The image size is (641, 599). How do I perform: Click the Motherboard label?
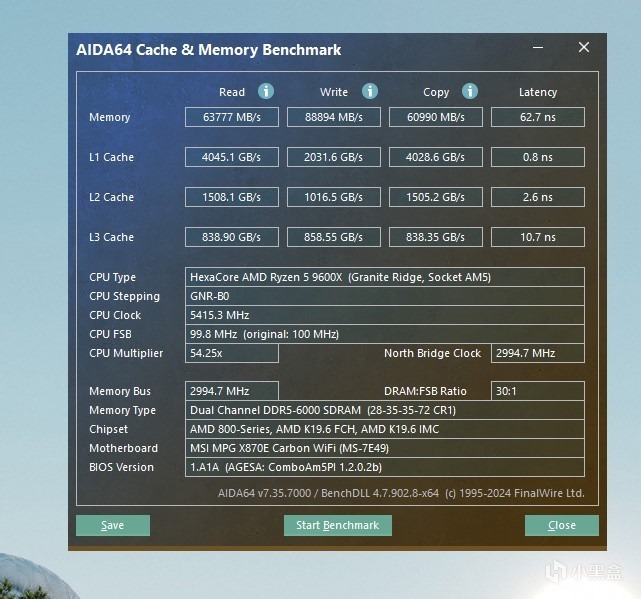tap(123, 448)
